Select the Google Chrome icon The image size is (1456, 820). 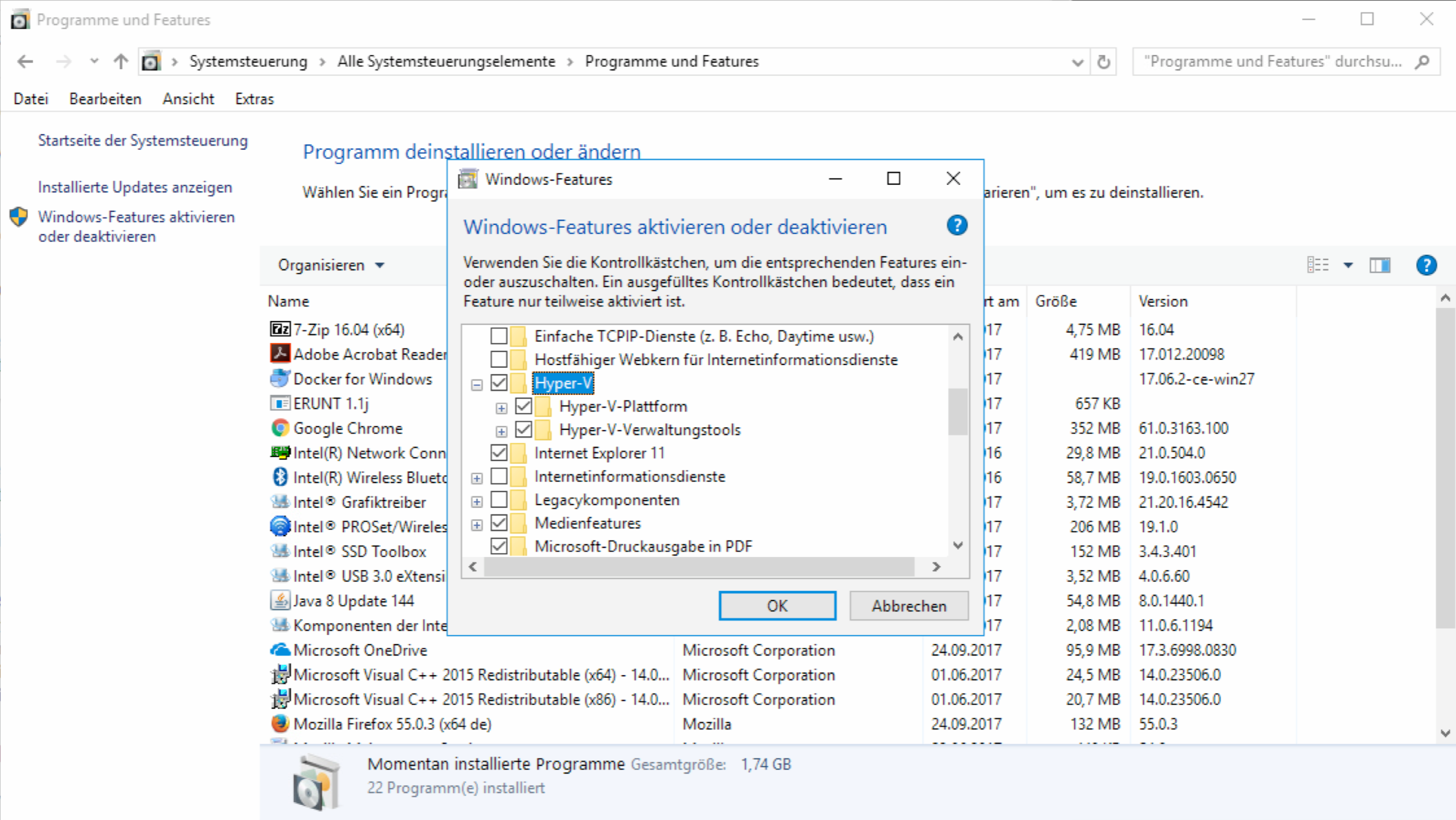(x=279, y=428)
